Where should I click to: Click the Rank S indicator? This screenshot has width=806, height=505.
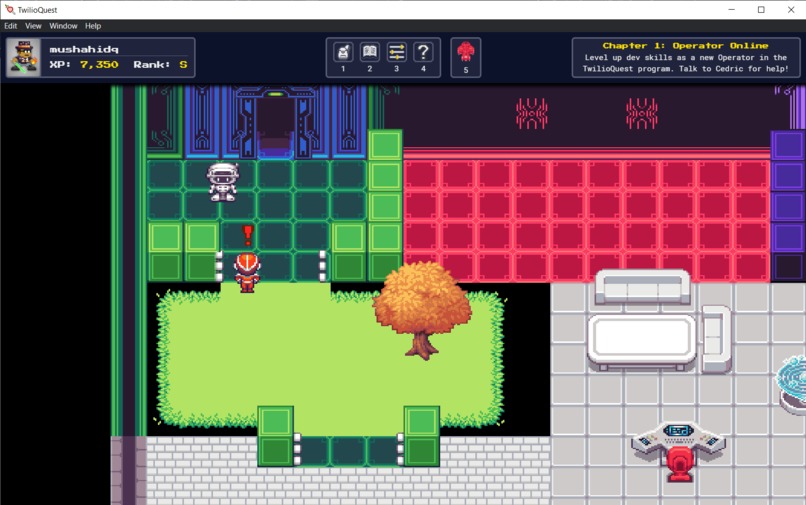click(160, 65)
